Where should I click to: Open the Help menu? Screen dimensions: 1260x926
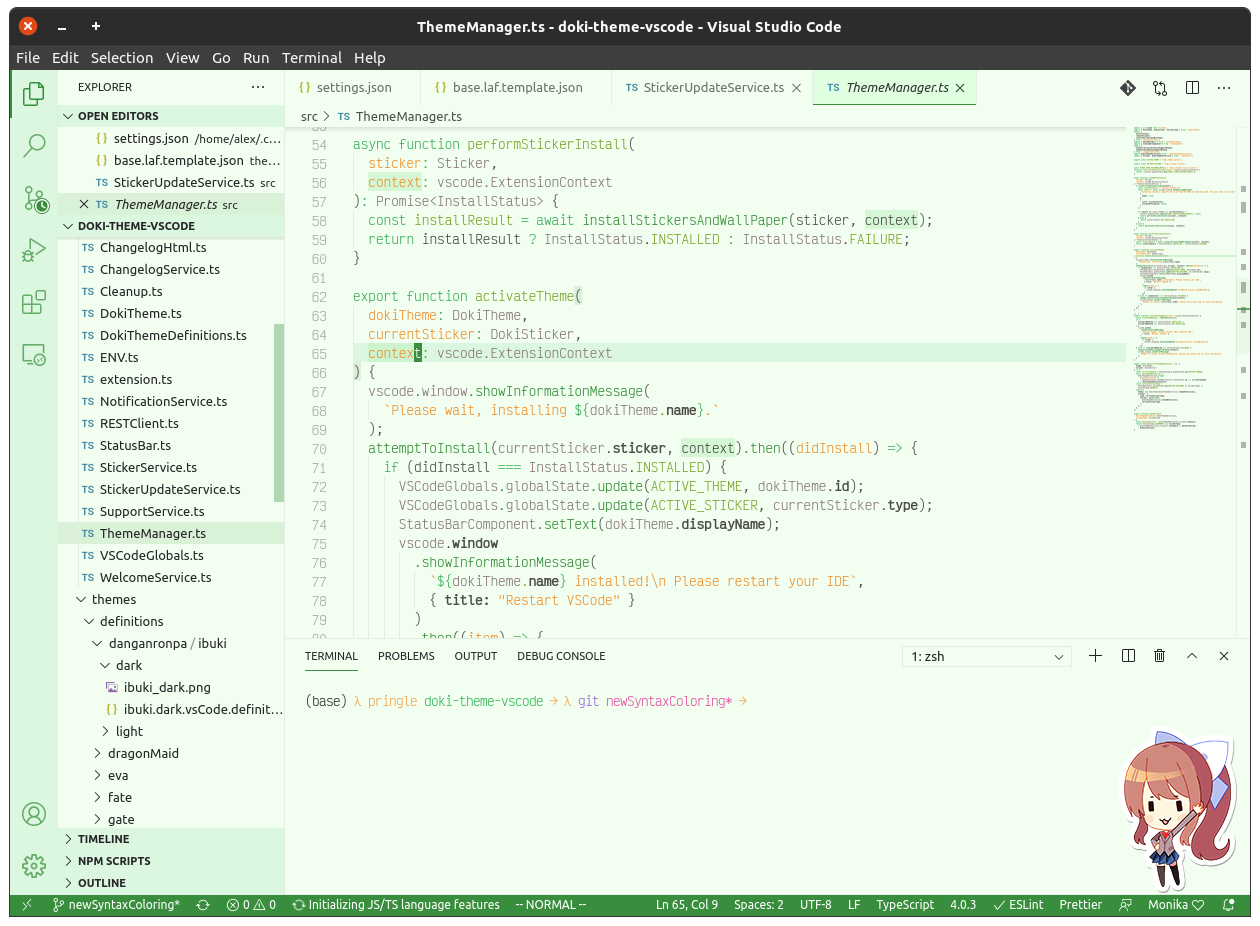(x=369, y=58)
